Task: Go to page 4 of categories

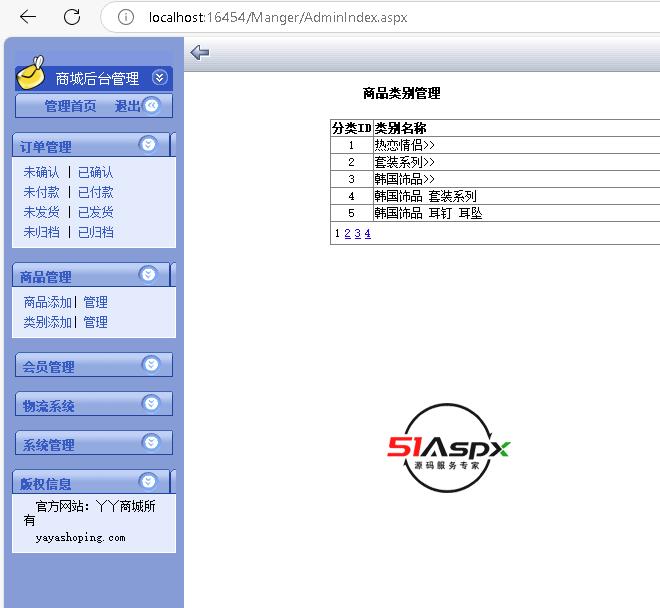Action: pos(367,233)
